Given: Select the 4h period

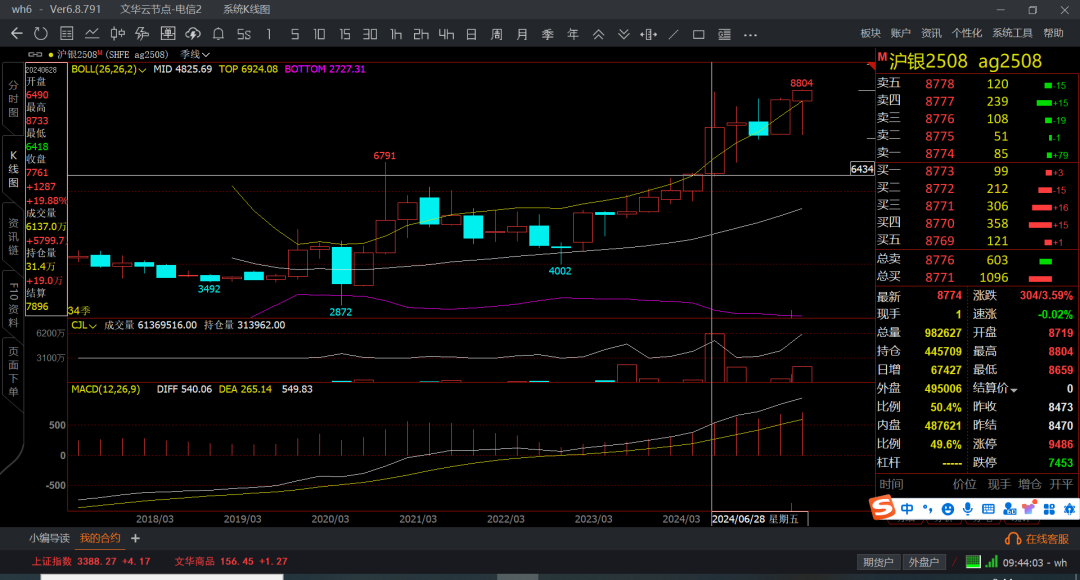Looking at the screenshot, I should coord(446,34).
